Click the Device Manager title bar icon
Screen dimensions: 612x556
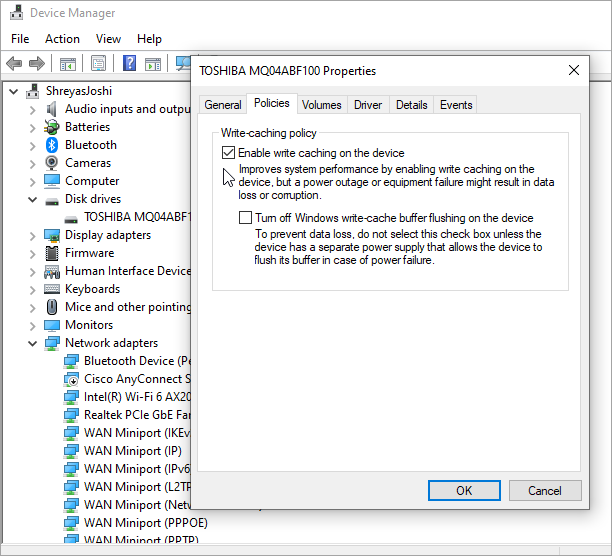point(16,13)
